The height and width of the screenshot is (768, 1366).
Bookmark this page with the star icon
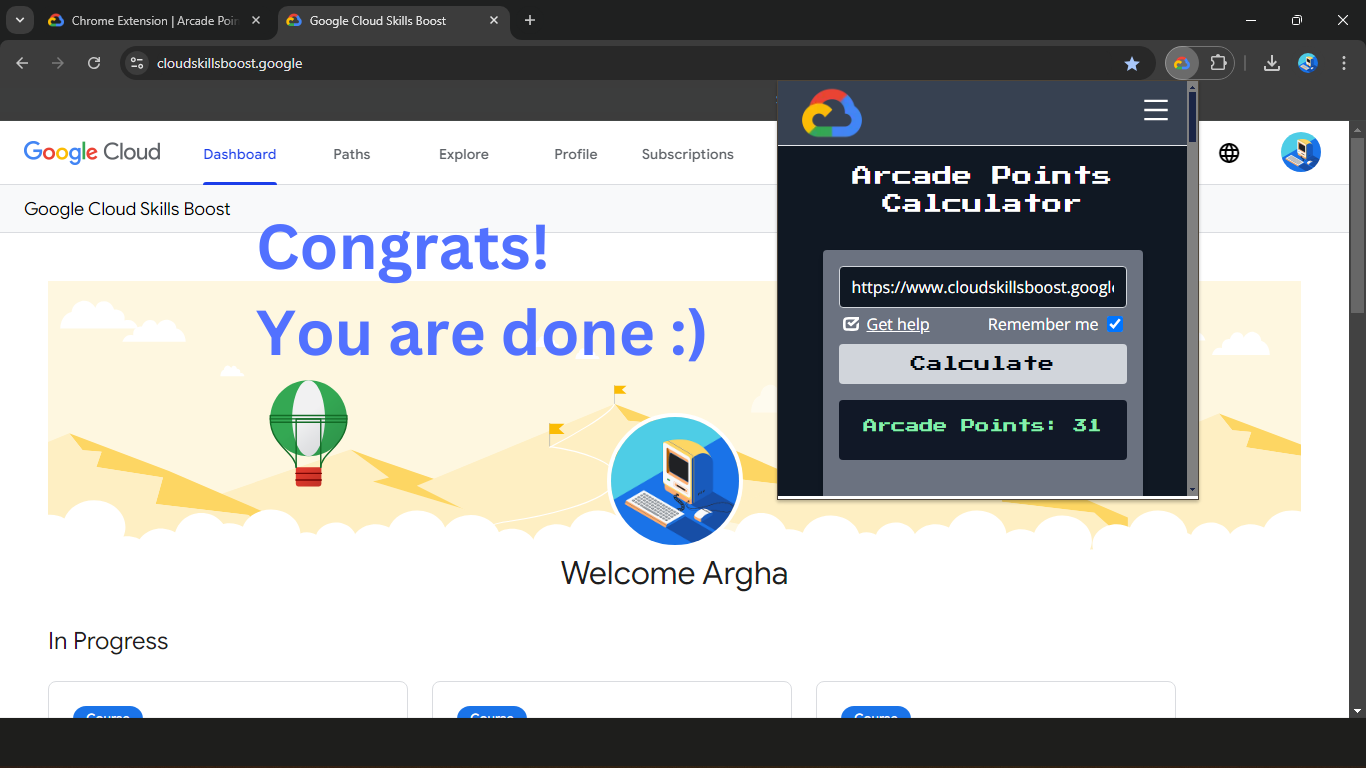point(1132,63)
